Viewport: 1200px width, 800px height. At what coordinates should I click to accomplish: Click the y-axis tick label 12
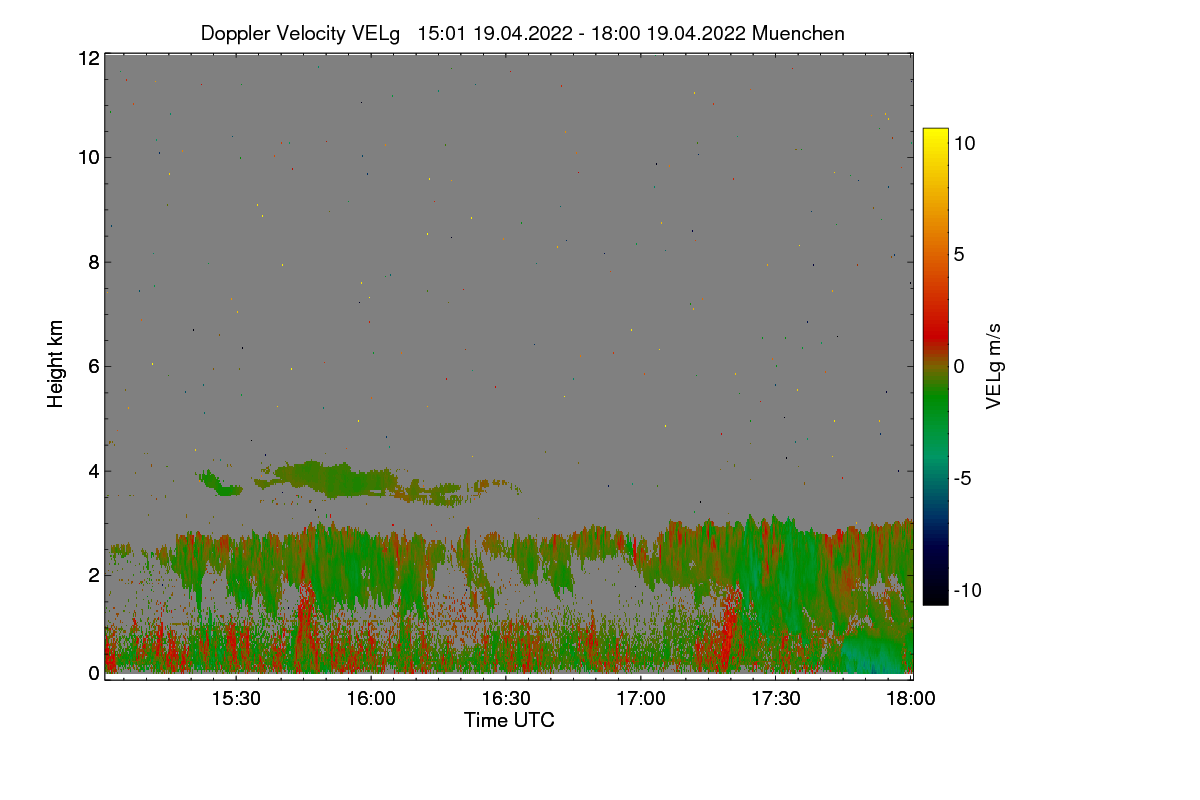click(88, 58)
